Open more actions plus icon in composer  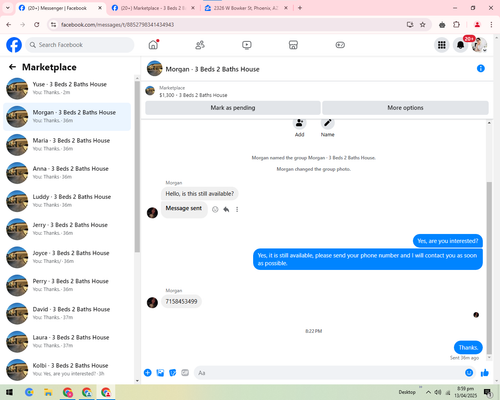coord(148,373)
